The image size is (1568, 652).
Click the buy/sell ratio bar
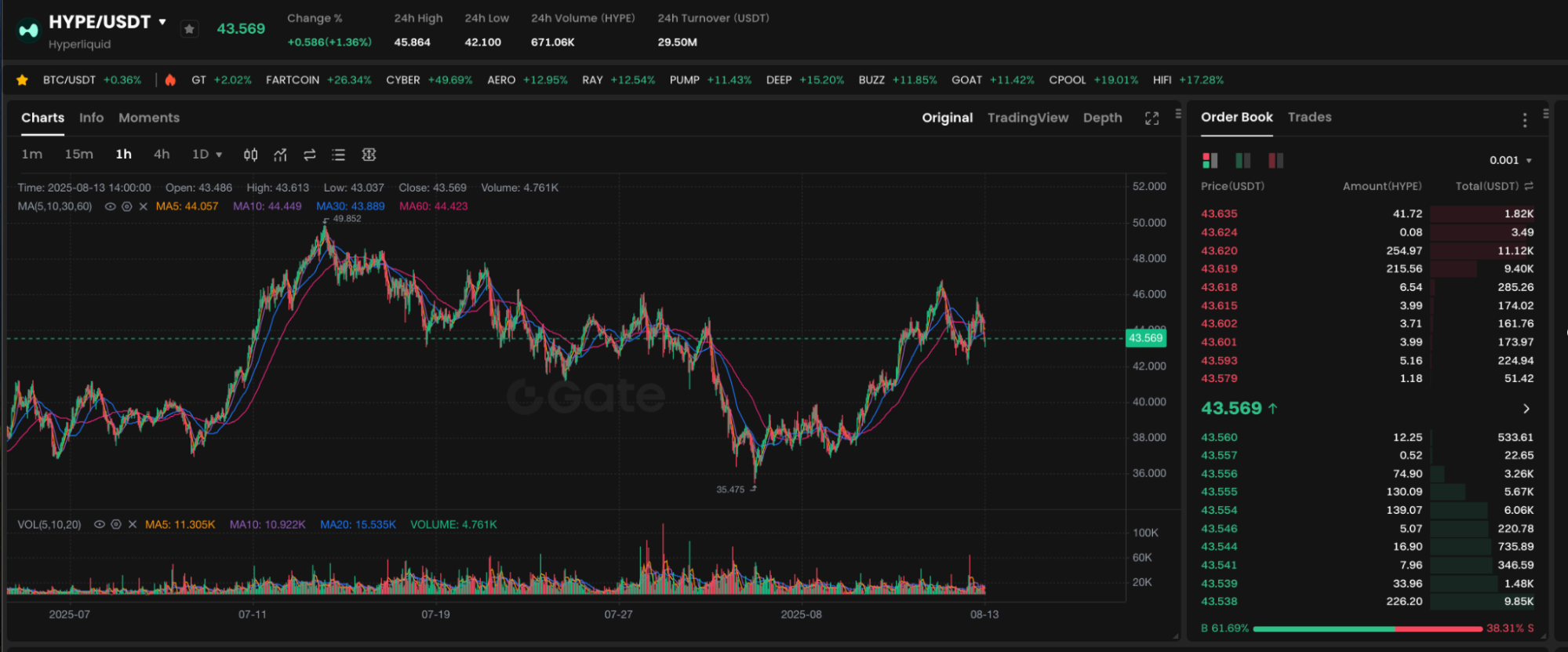1367,628
